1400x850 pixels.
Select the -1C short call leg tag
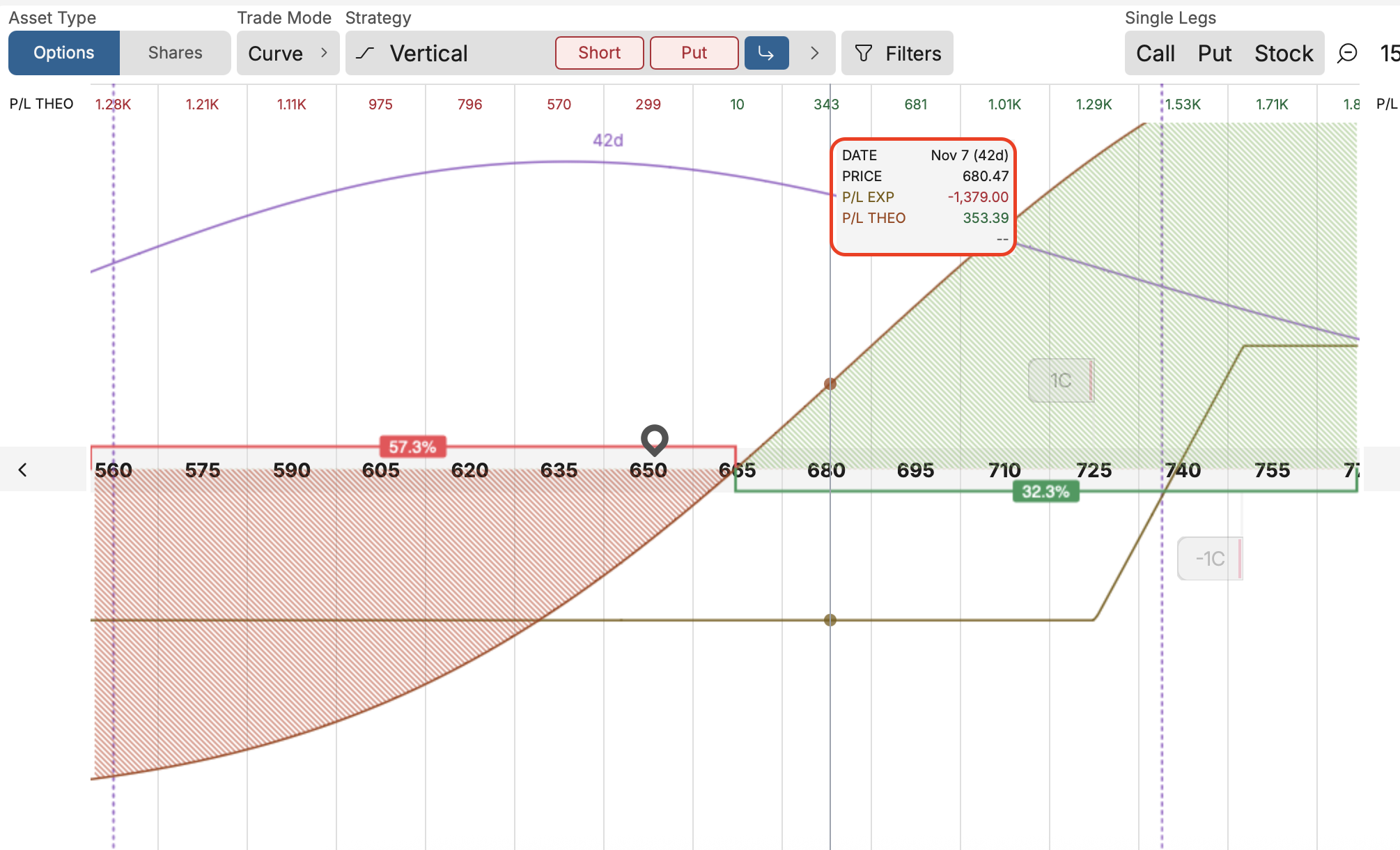1210,559
